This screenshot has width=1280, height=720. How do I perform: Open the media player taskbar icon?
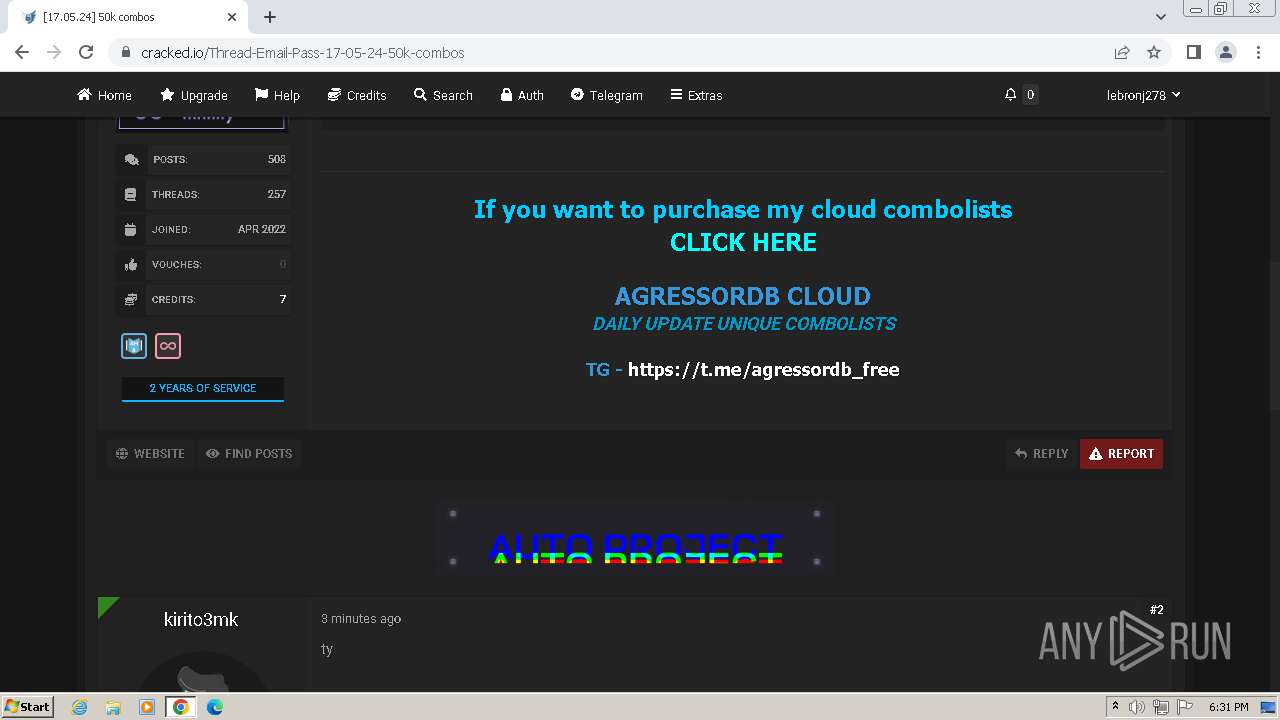[147, 707]
